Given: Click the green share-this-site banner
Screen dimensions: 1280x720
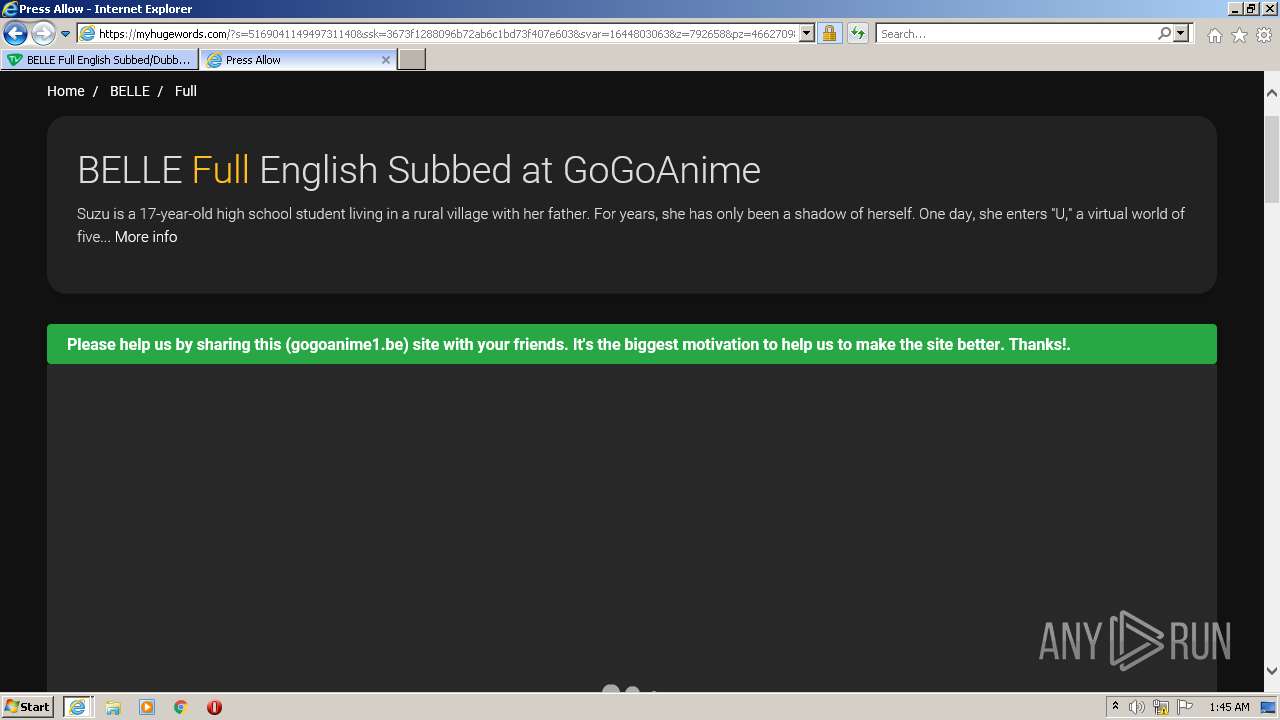Looking at the screenshot, I should (632, 344).
